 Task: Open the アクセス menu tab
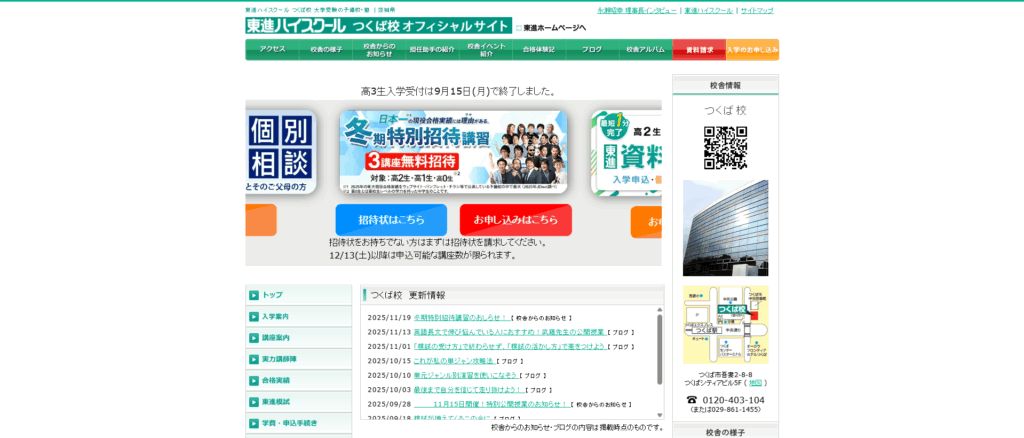coord(272,49)
